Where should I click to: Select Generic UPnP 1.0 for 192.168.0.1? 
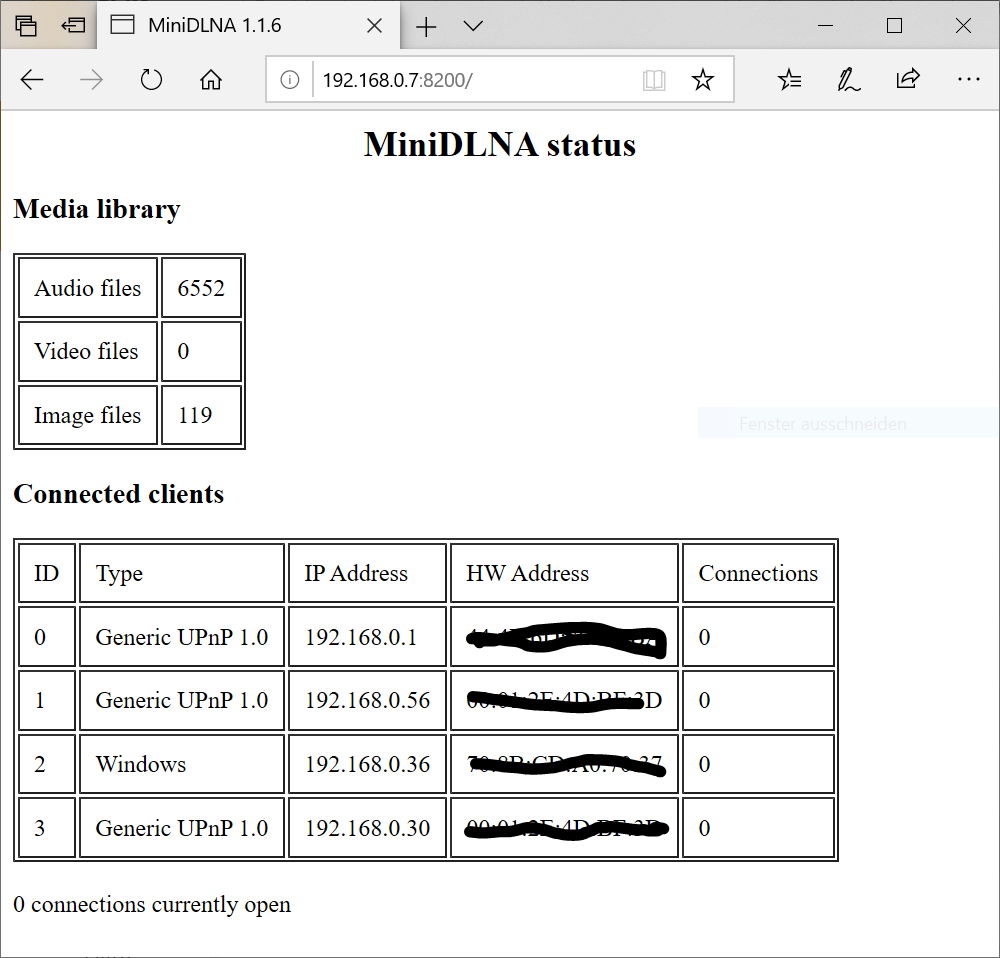tap(182, 637)
